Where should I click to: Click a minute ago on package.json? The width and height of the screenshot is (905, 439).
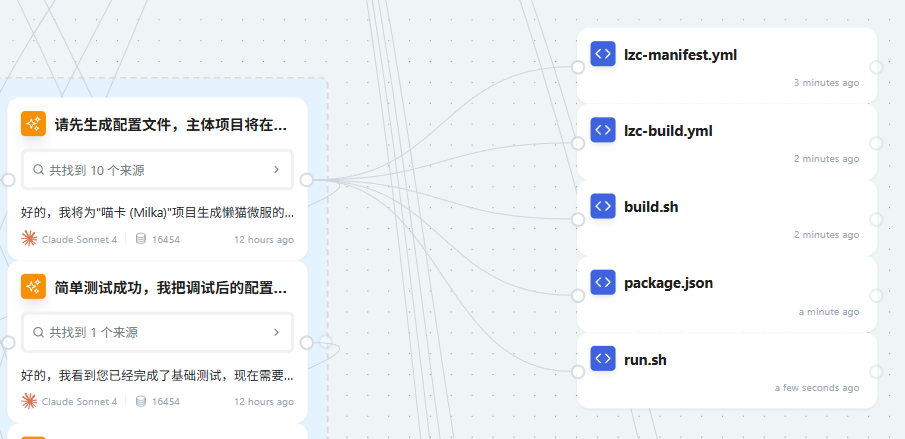click(x=829, y=312)
